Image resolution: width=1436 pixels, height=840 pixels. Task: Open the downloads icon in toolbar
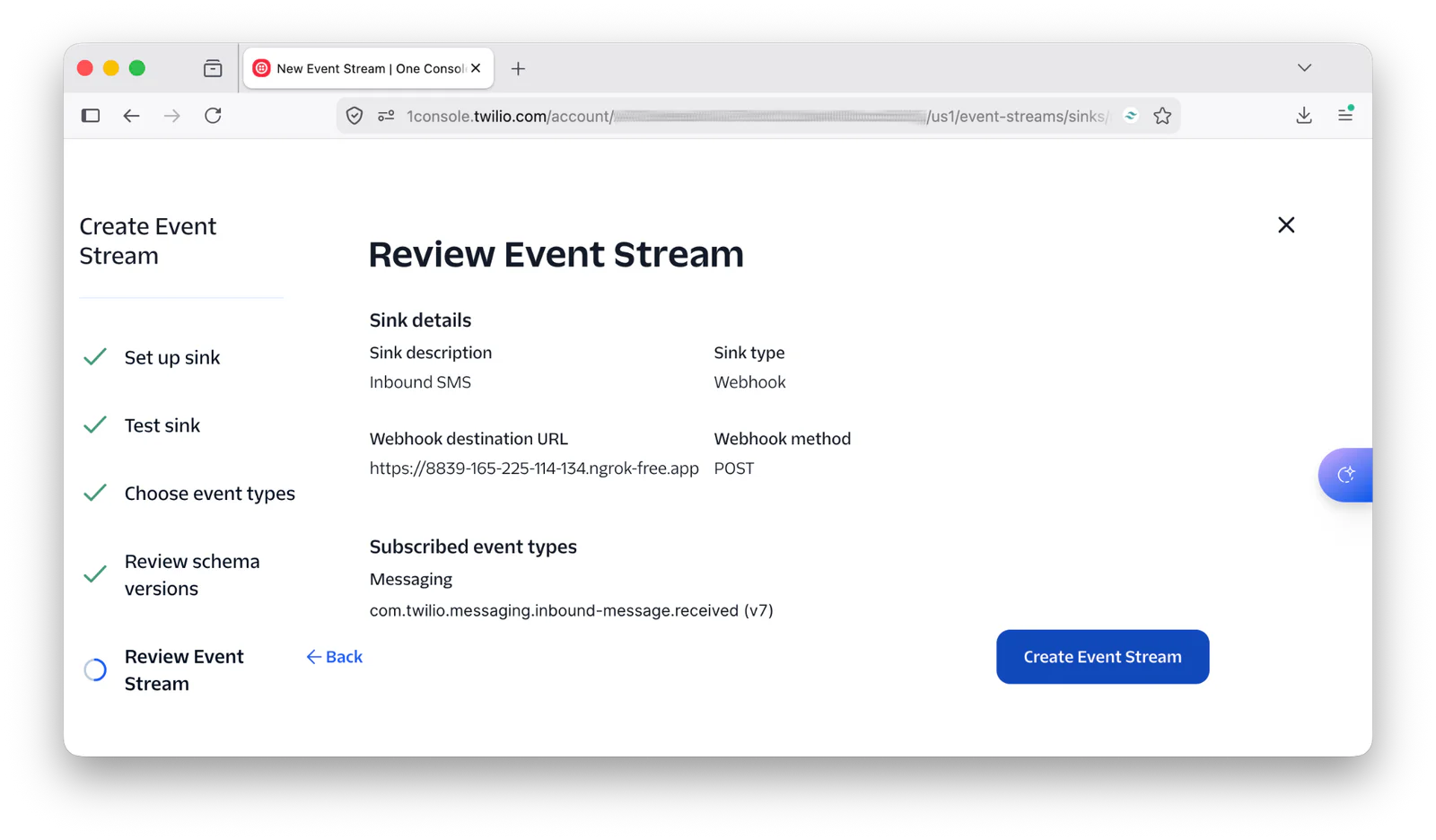[1304, 116]
